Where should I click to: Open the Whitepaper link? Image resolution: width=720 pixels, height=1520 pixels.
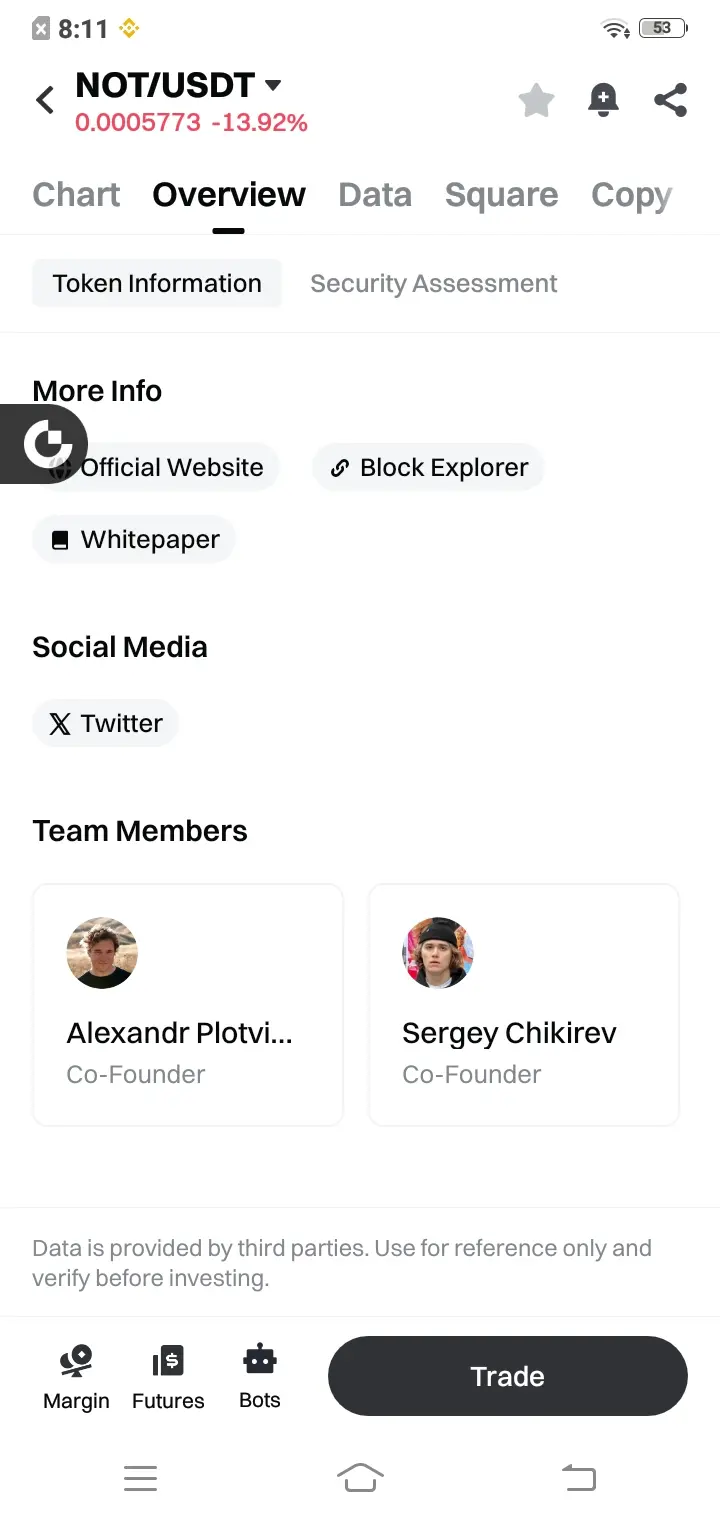point(134,540)
